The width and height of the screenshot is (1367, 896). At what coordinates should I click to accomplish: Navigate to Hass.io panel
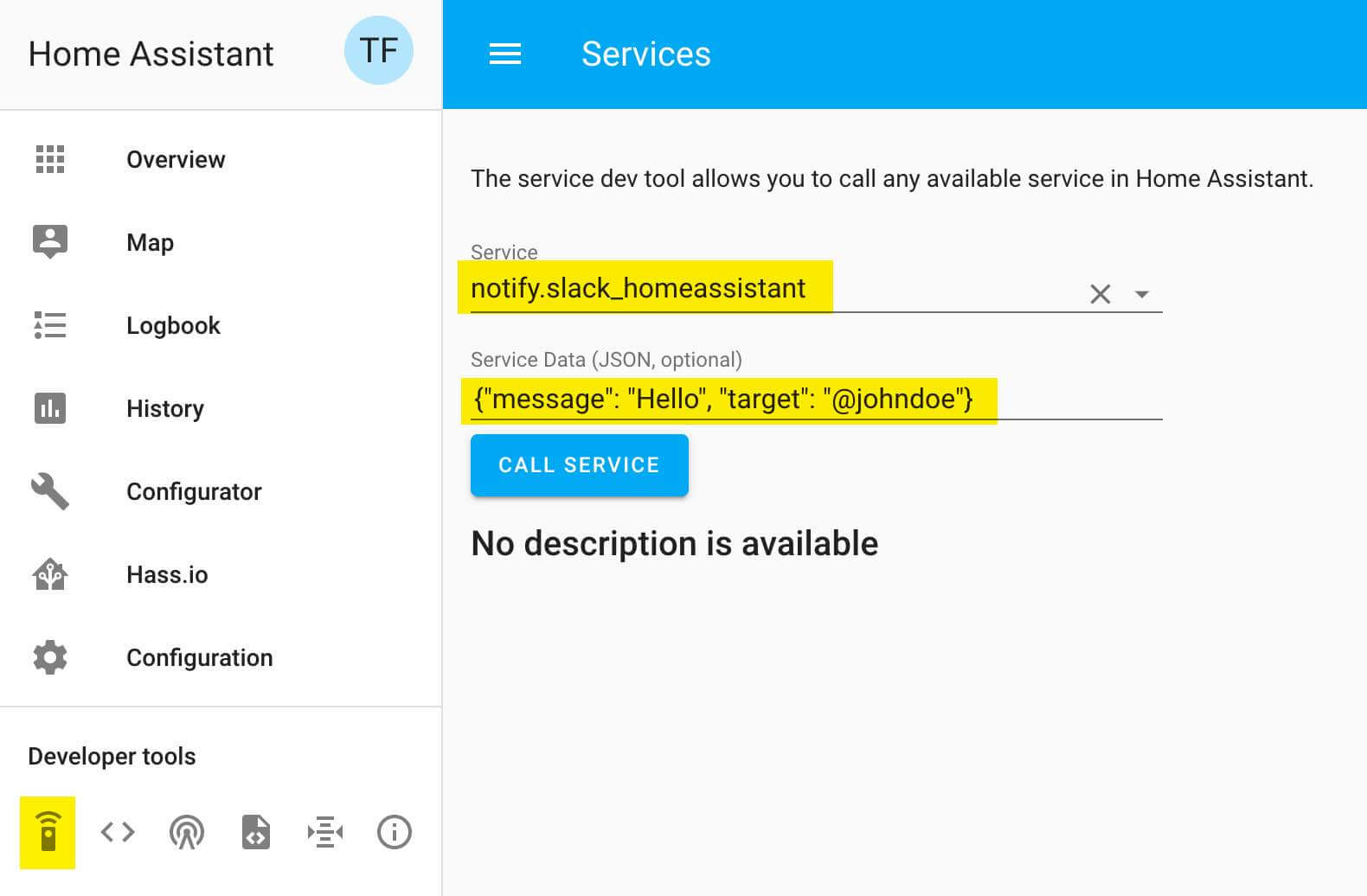click(x=167, y=575)
